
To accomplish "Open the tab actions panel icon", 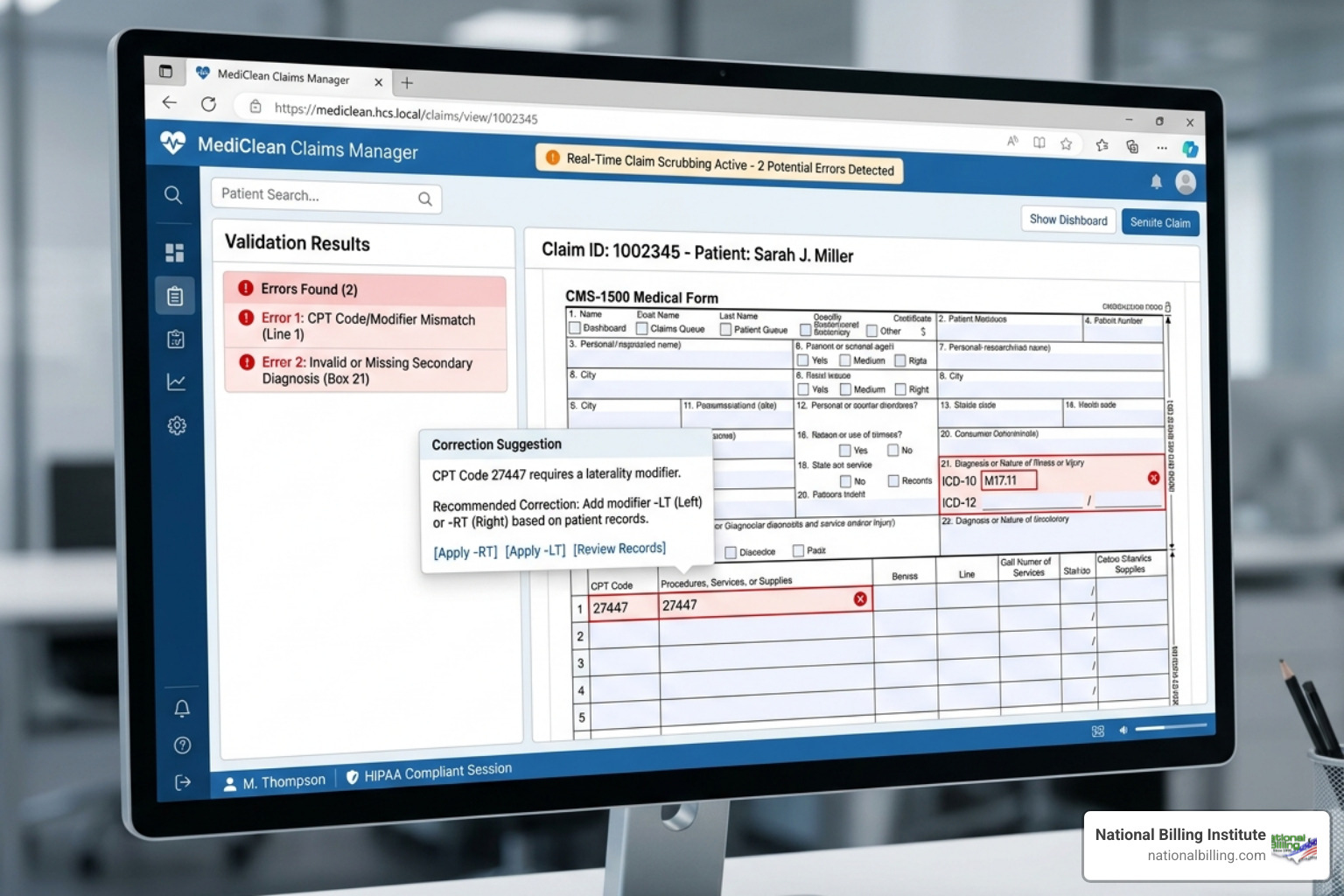I will coord(165,71).
